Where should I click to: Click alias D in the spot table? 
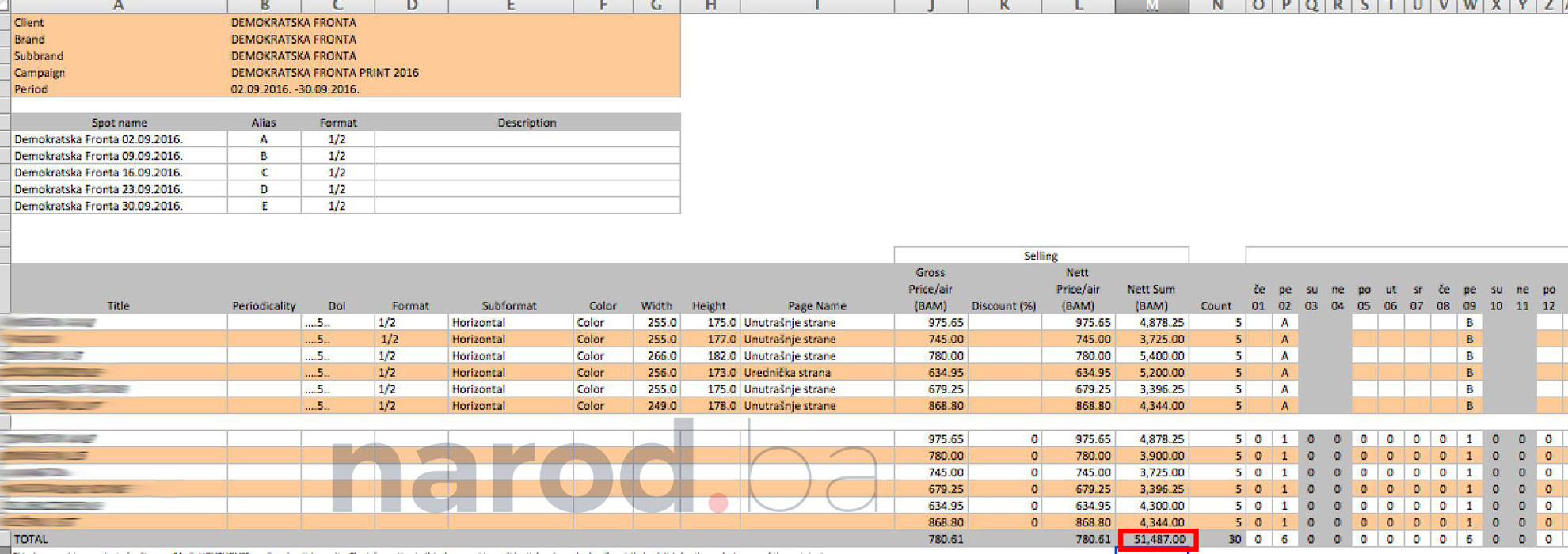coord(264,189)
